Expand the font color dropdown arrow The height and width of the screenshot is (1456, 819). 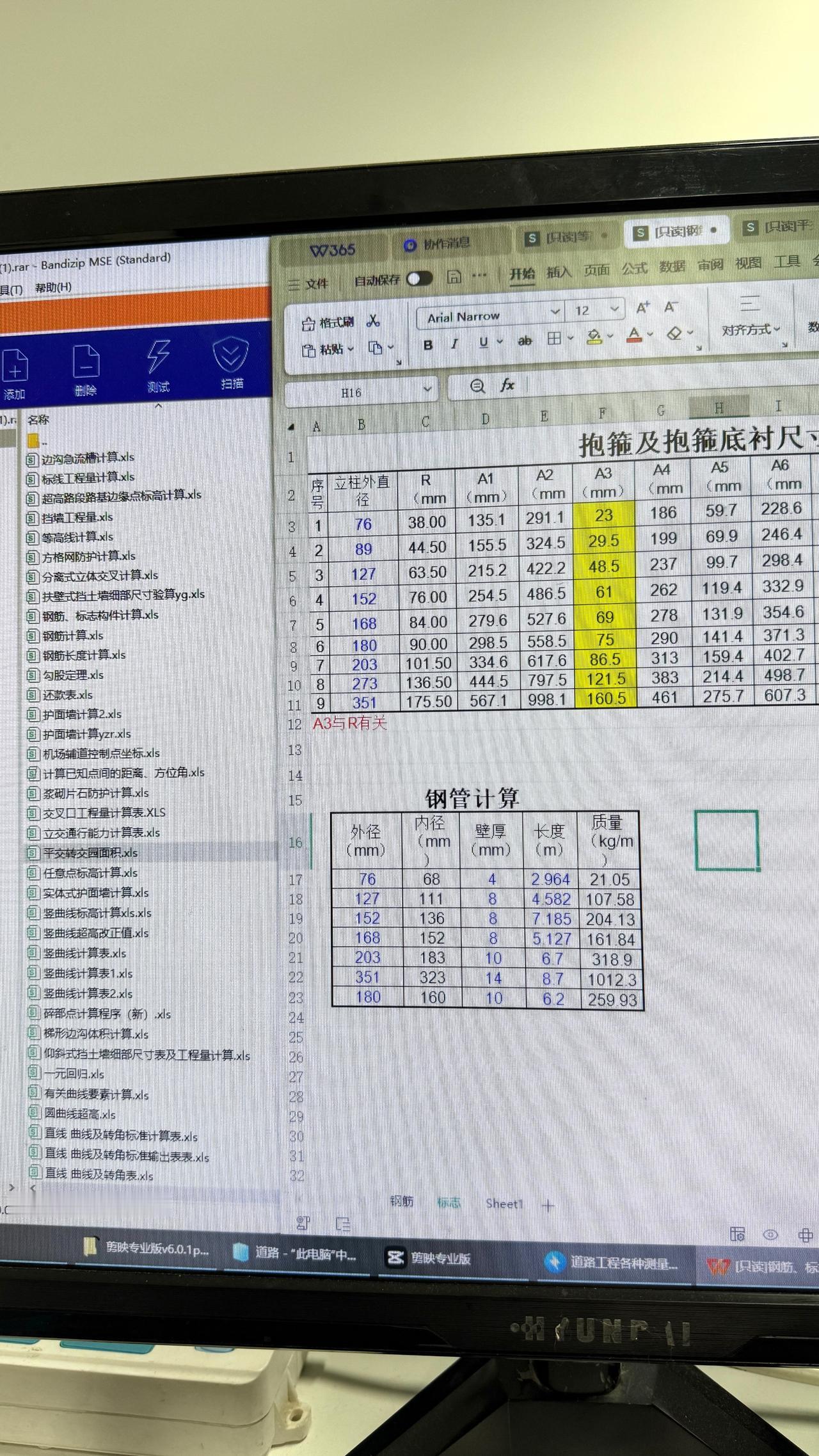click(x=650, y=334)
